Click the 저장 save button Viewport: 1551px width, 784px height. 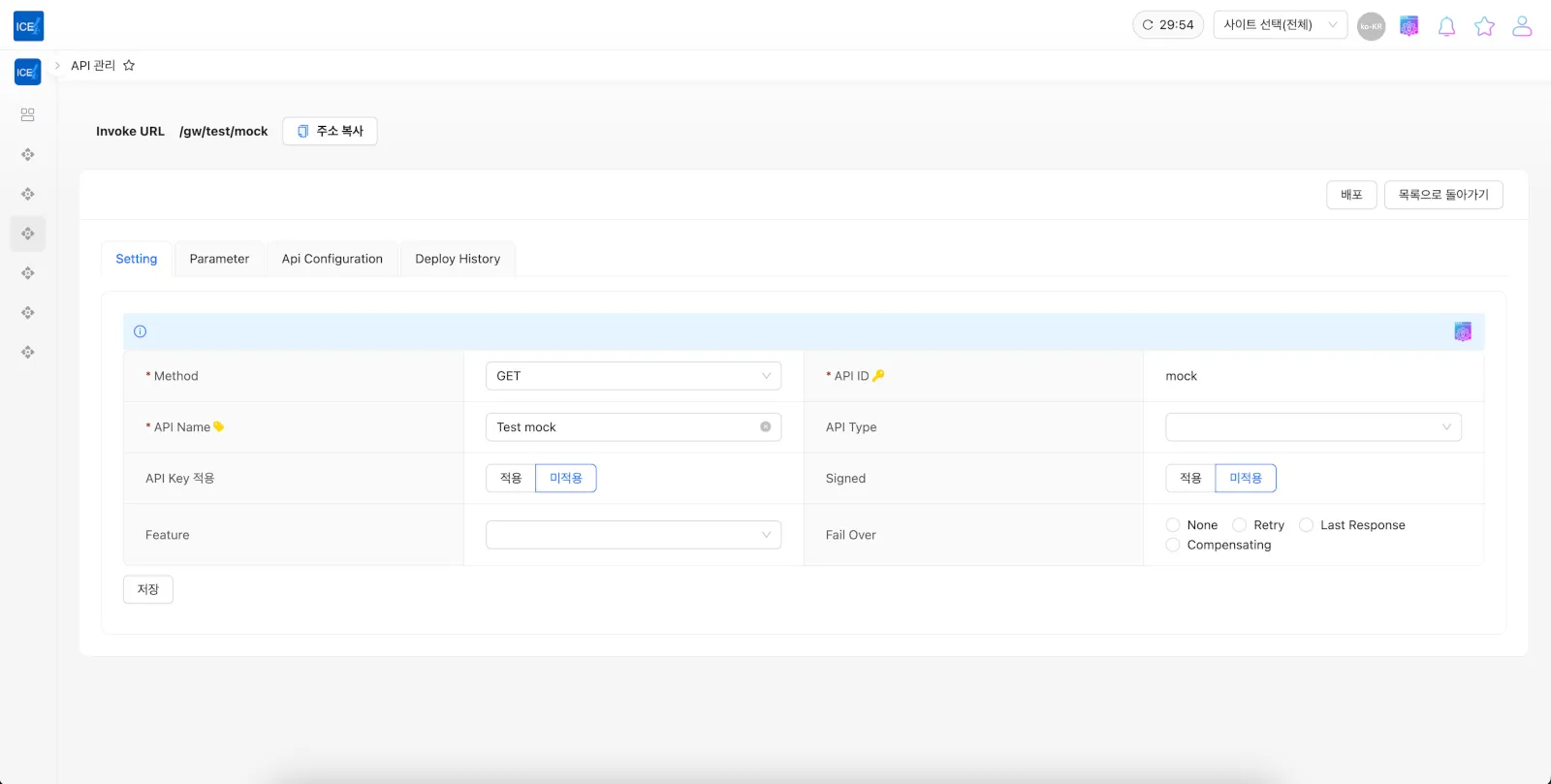(148, 589)
